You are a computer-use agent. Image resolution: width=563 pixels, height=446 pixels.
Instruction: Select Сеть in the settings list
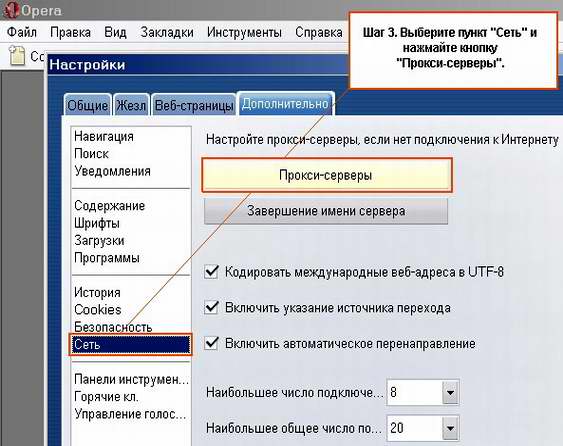(x=131, y=344)
